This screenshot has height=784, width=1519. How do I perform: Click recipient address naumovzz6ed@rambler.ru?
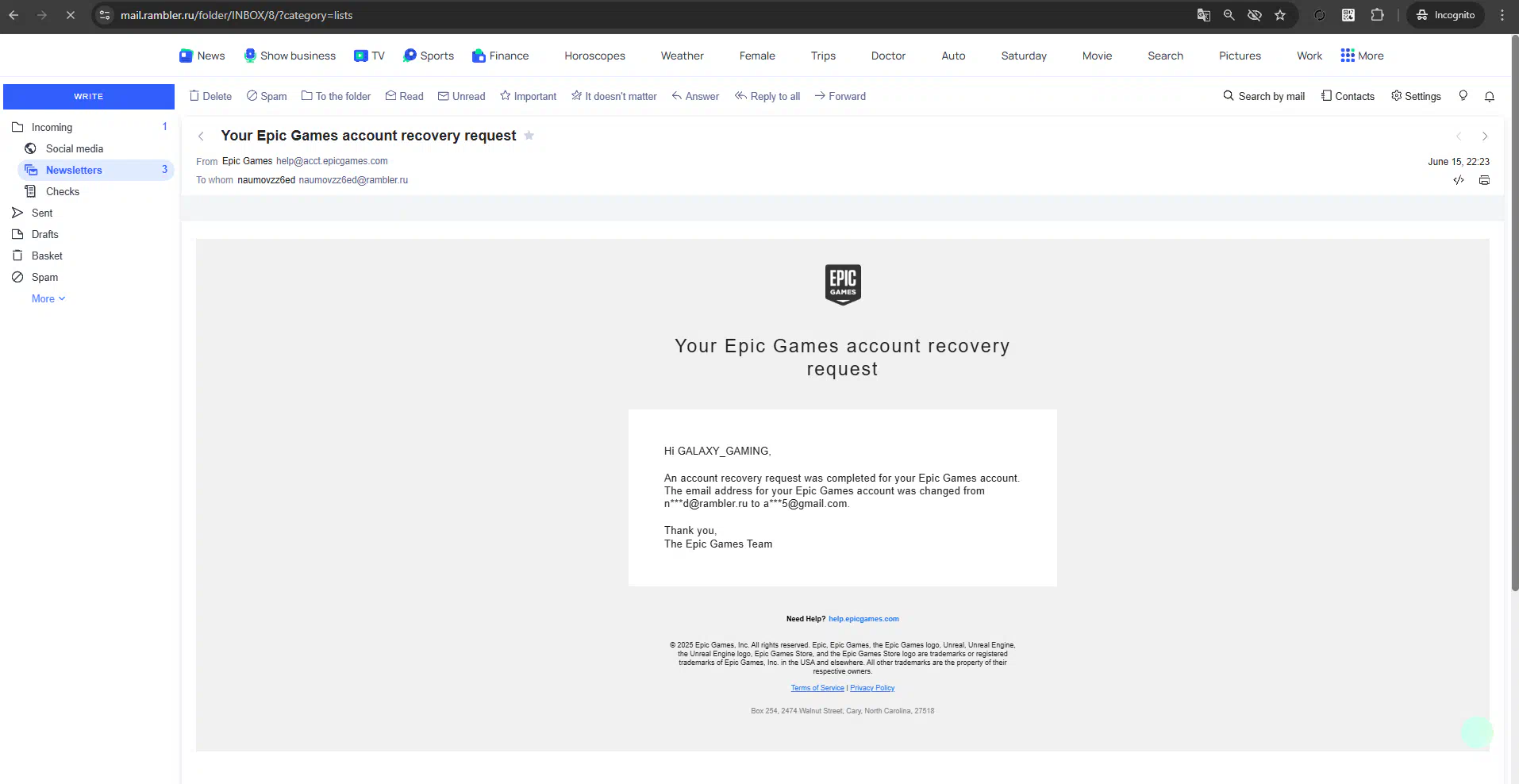[353, 180]
